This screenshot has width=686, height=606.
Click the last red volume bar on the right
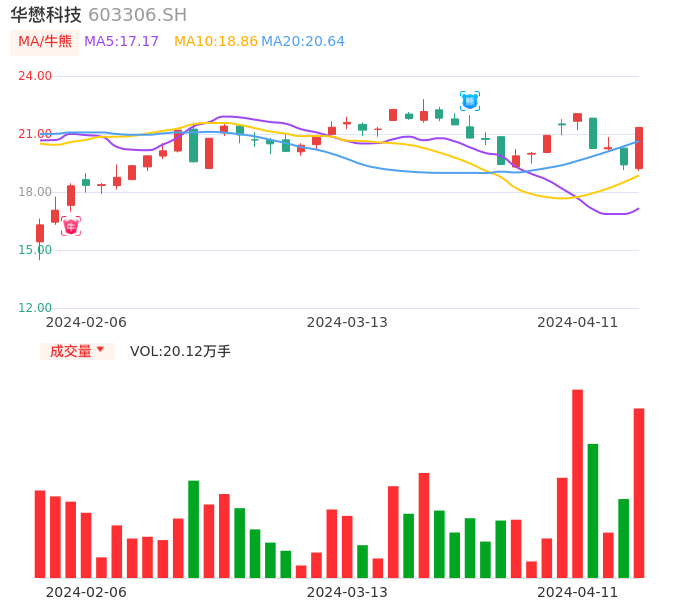[x=639, y=493]
